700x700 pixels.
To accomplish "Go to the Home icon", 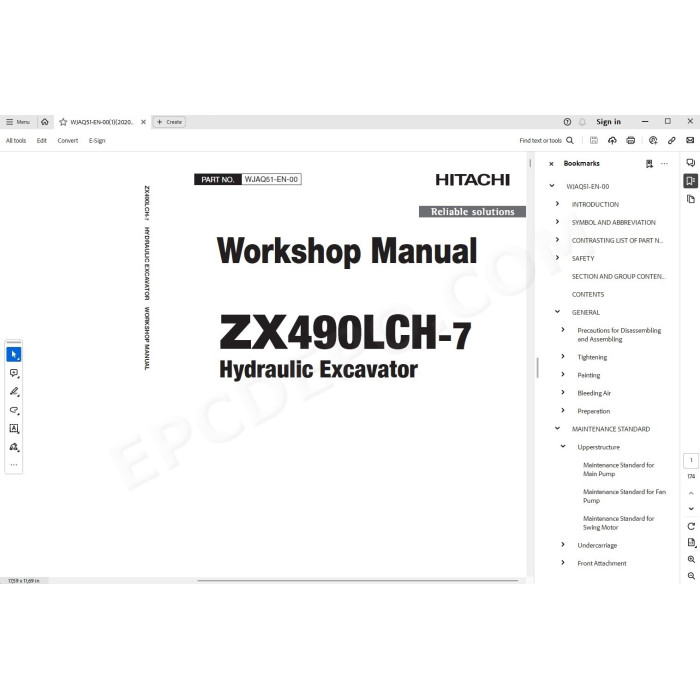I will (45, 122).
